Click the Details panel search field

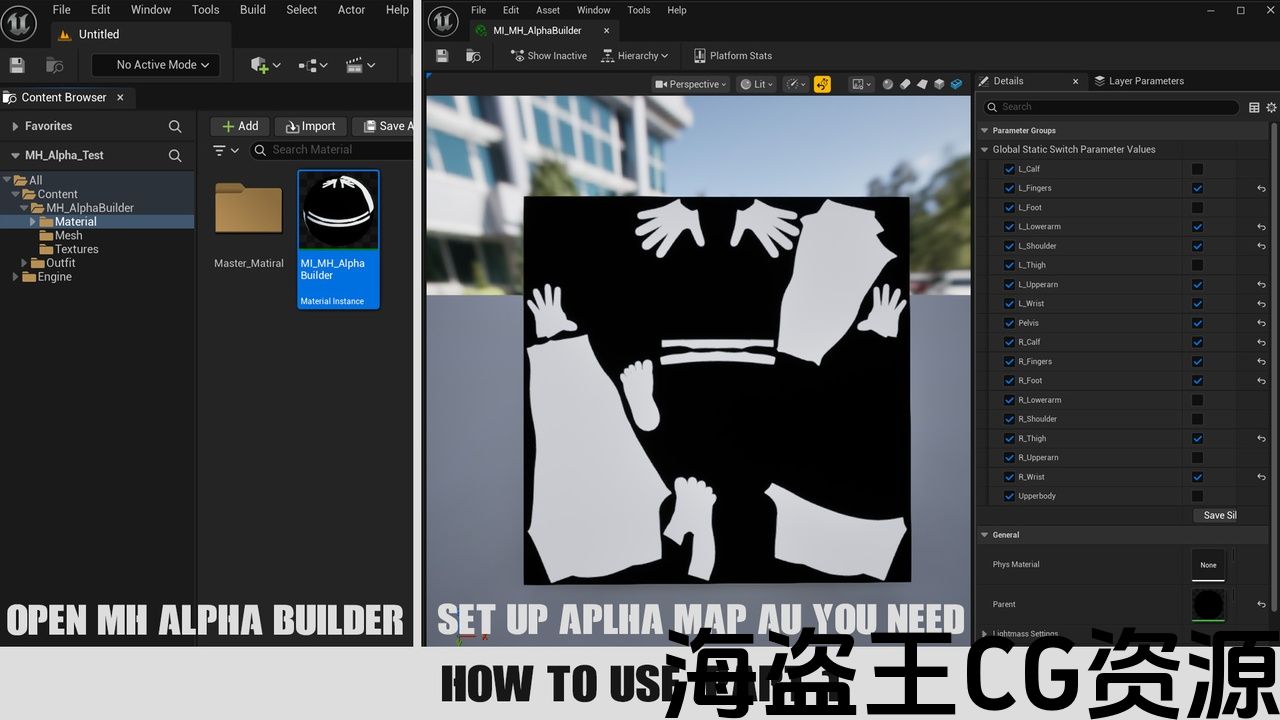1110,107
